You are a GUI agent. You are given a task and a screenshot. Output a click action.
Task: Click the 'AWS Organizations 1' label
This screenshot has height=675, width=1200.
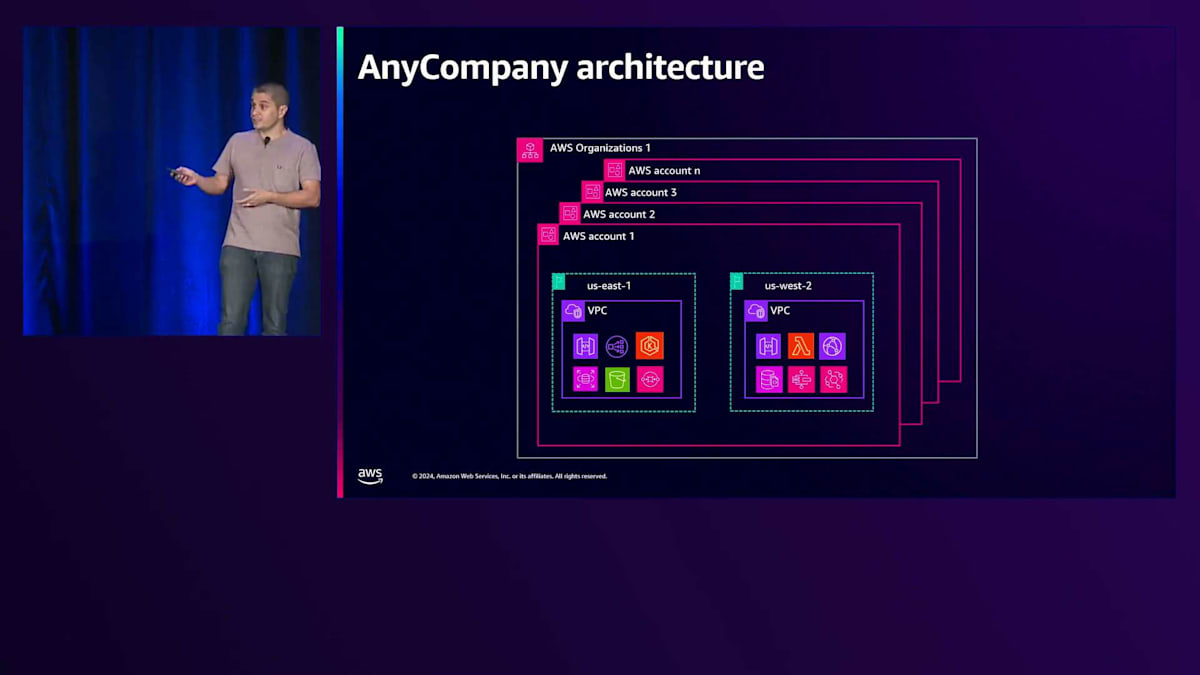pyautogui.click(x=600, y=148)
